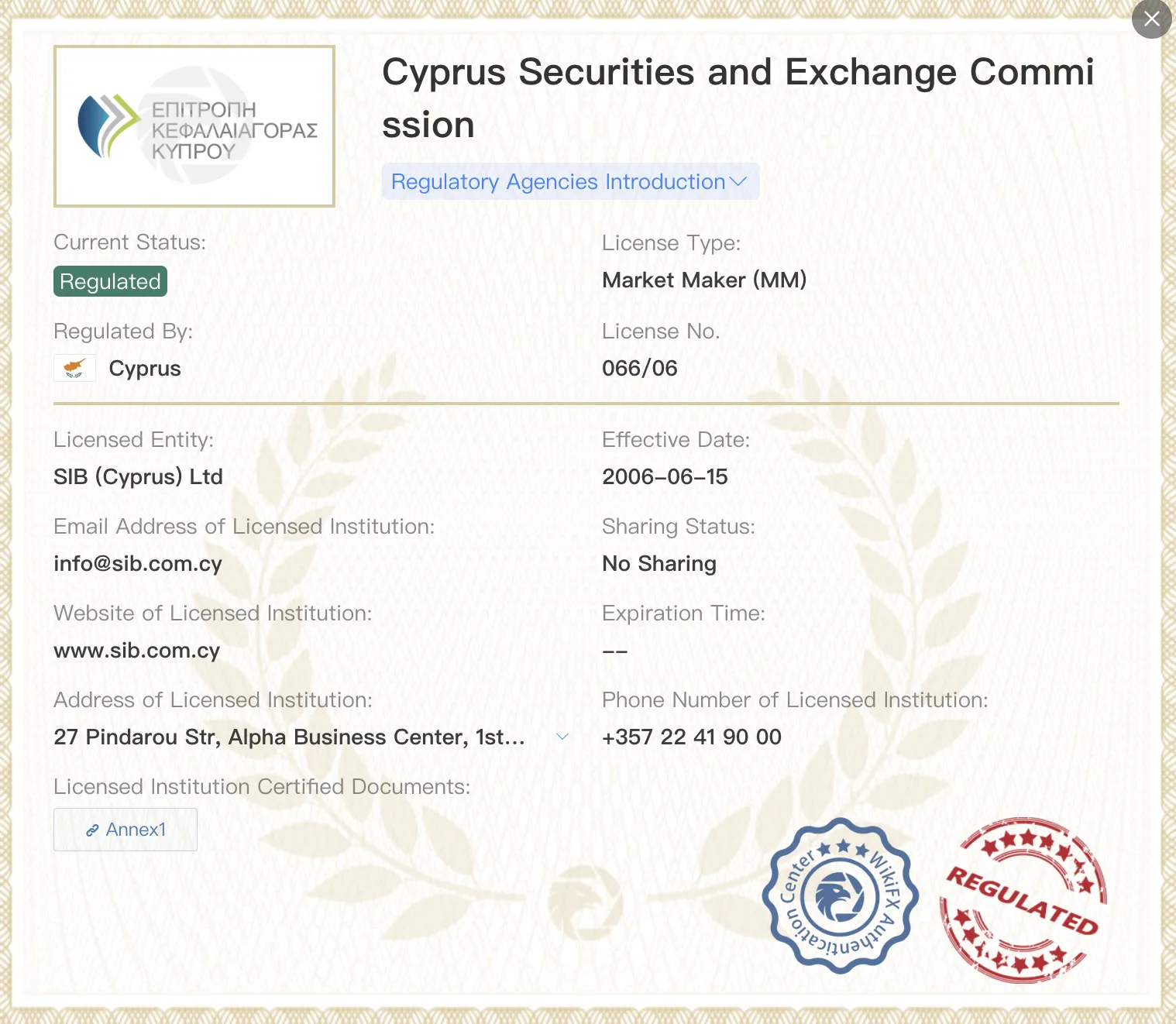1176x1024 pixels.
Task: Click the address text 27 Pindarou Str
Action: 290,737
